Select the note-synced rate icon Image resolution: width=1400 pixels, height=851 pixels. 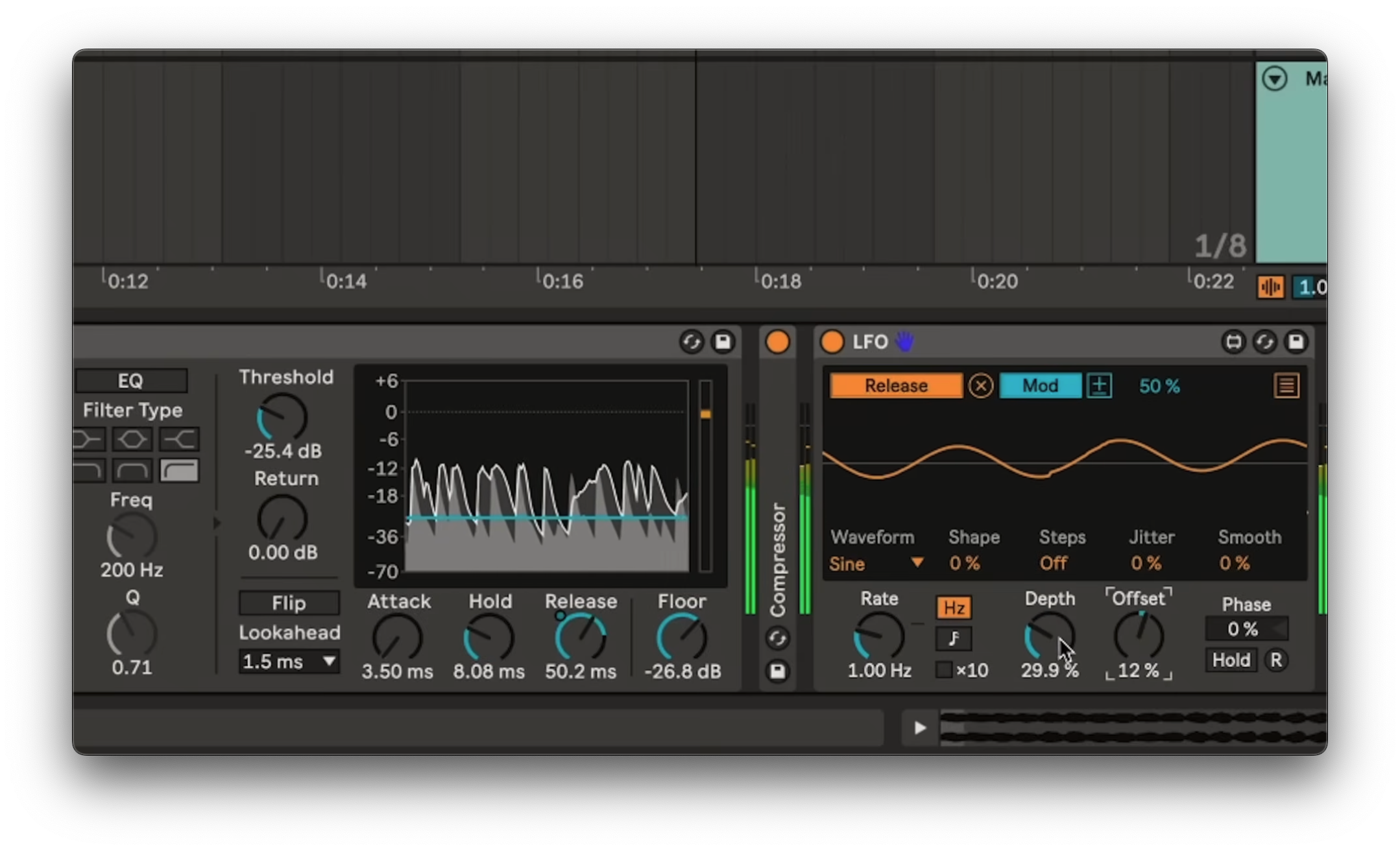click(x=953, y=639)
